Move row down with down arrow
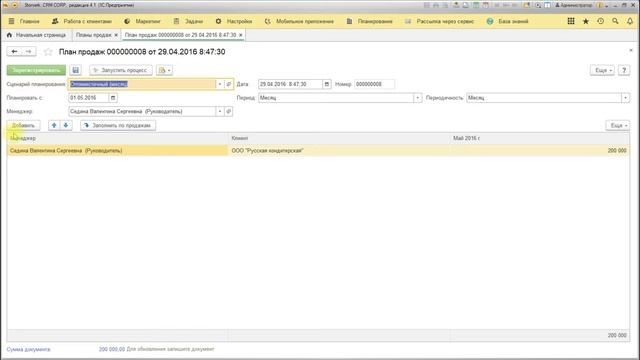 point(66,125)
